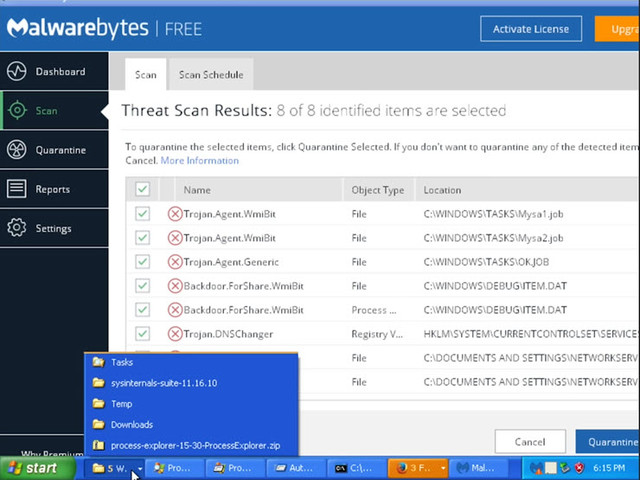Screen dimensions: 640x480
Task: Select sysinternals-suite-11.16.10 from the taskbar popup
Action: pyautogui.click(x=163, y=383)
